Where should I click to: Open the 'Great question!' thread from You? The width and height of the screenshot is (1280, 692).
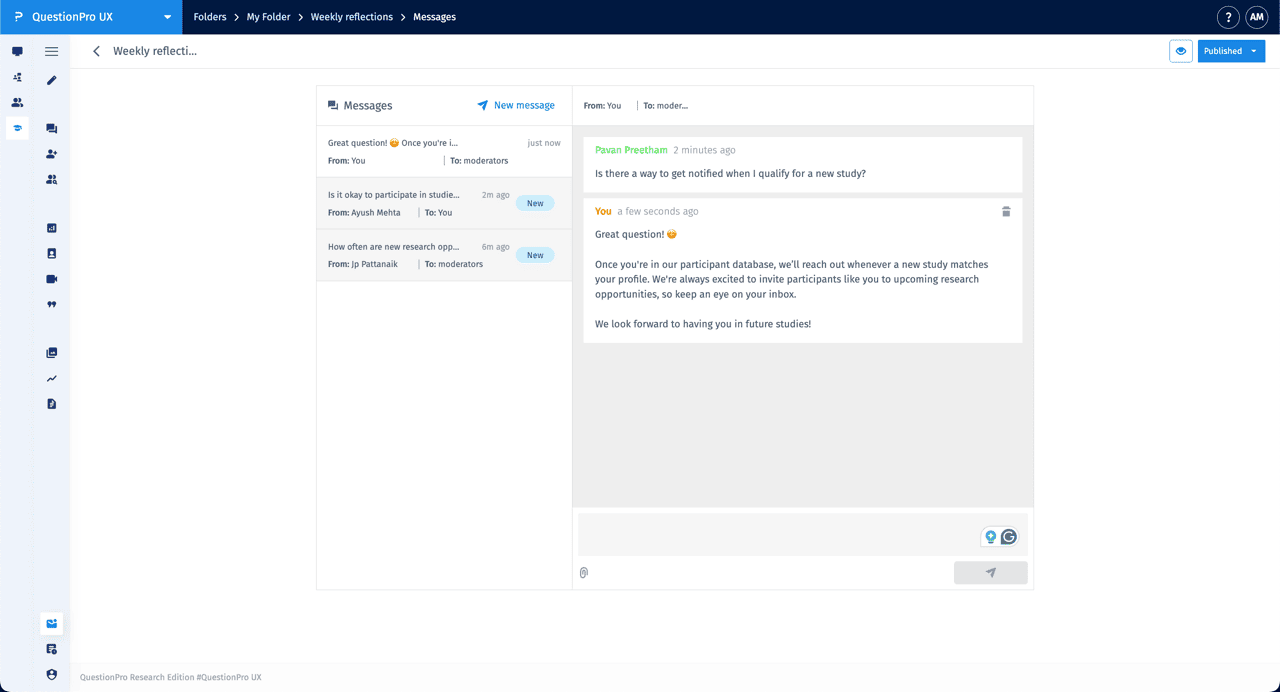click(444, 152)
